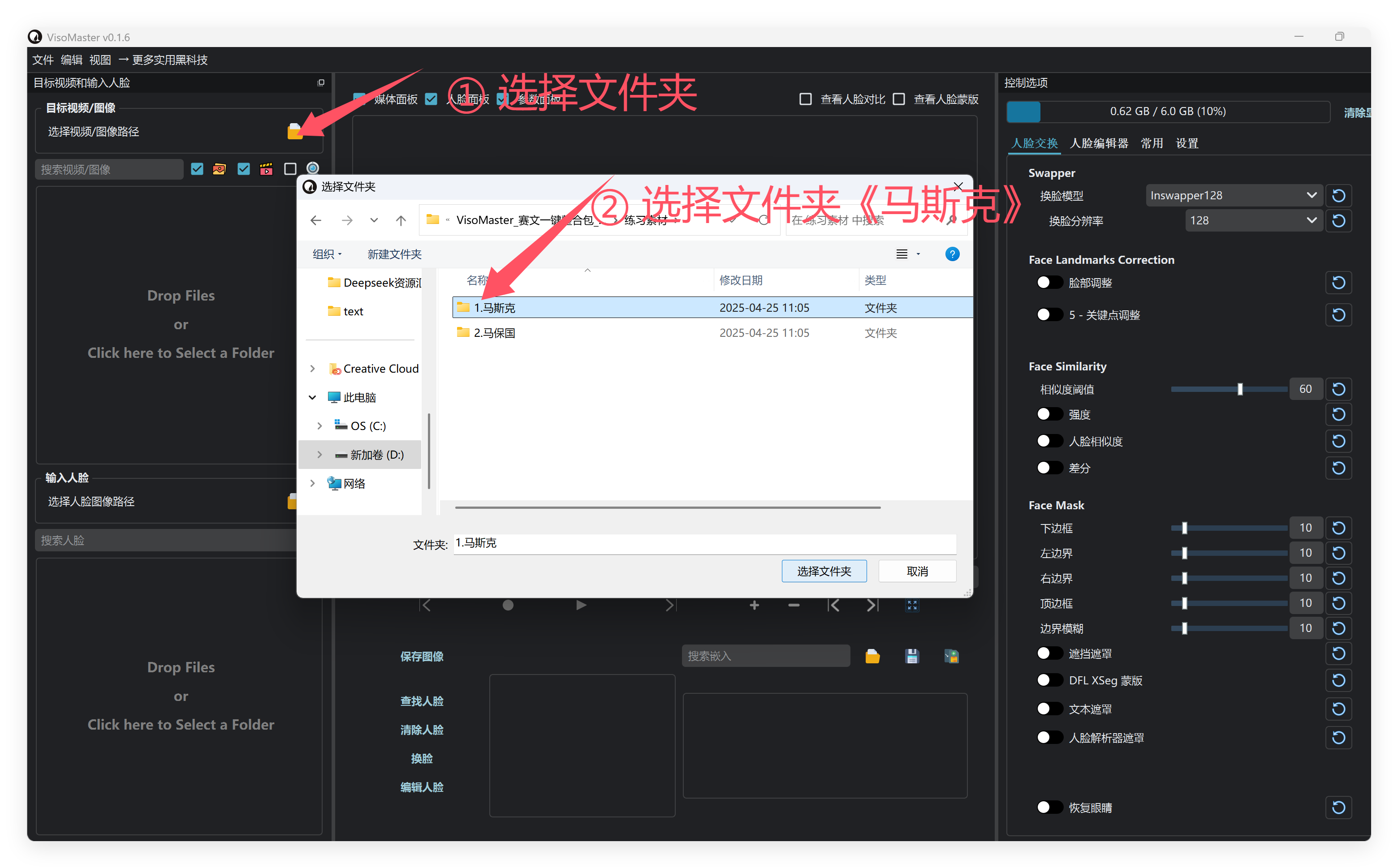This screenshot has width=1398, height=868.
Task: Expand the Network tree node
Action: tap(312, 483)
